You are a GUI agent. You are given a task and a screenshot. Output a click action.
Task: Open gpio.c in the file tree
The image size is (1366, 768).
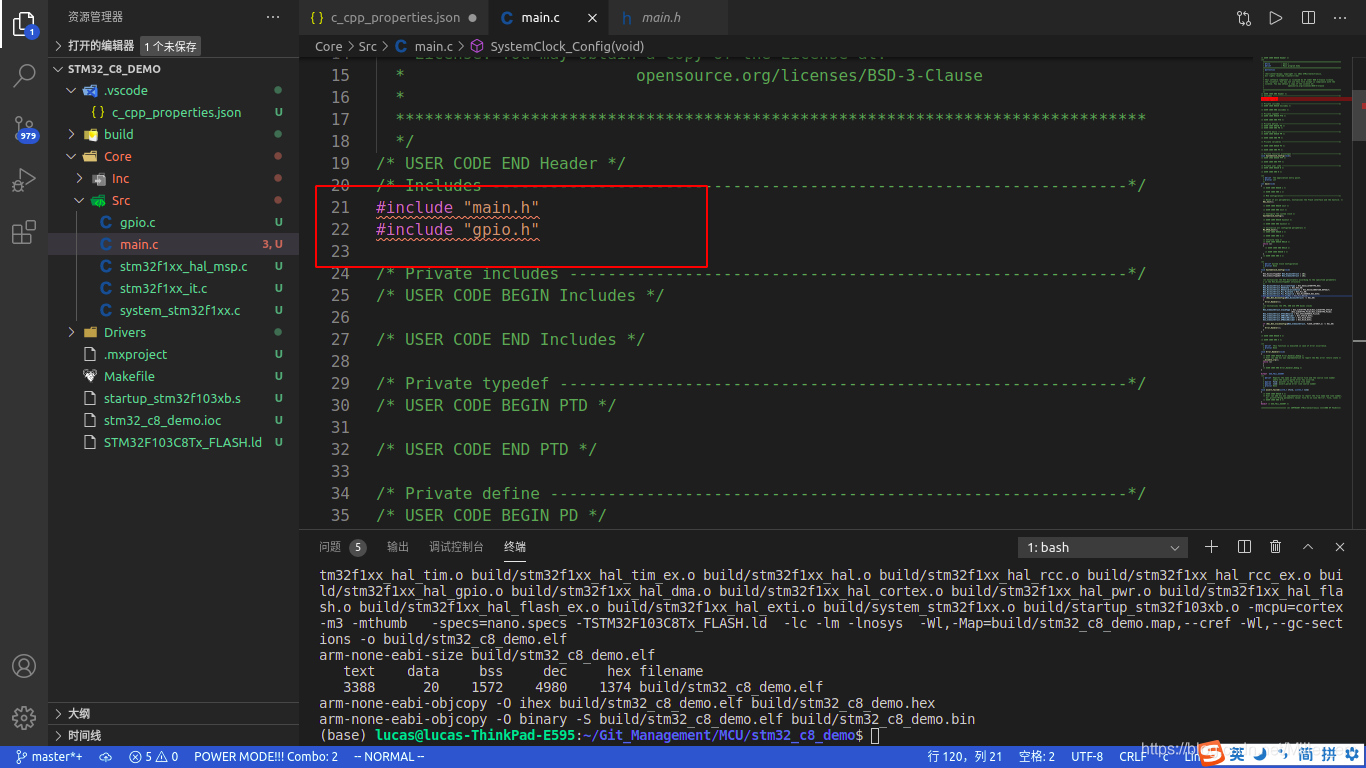(x=173, y=222)
